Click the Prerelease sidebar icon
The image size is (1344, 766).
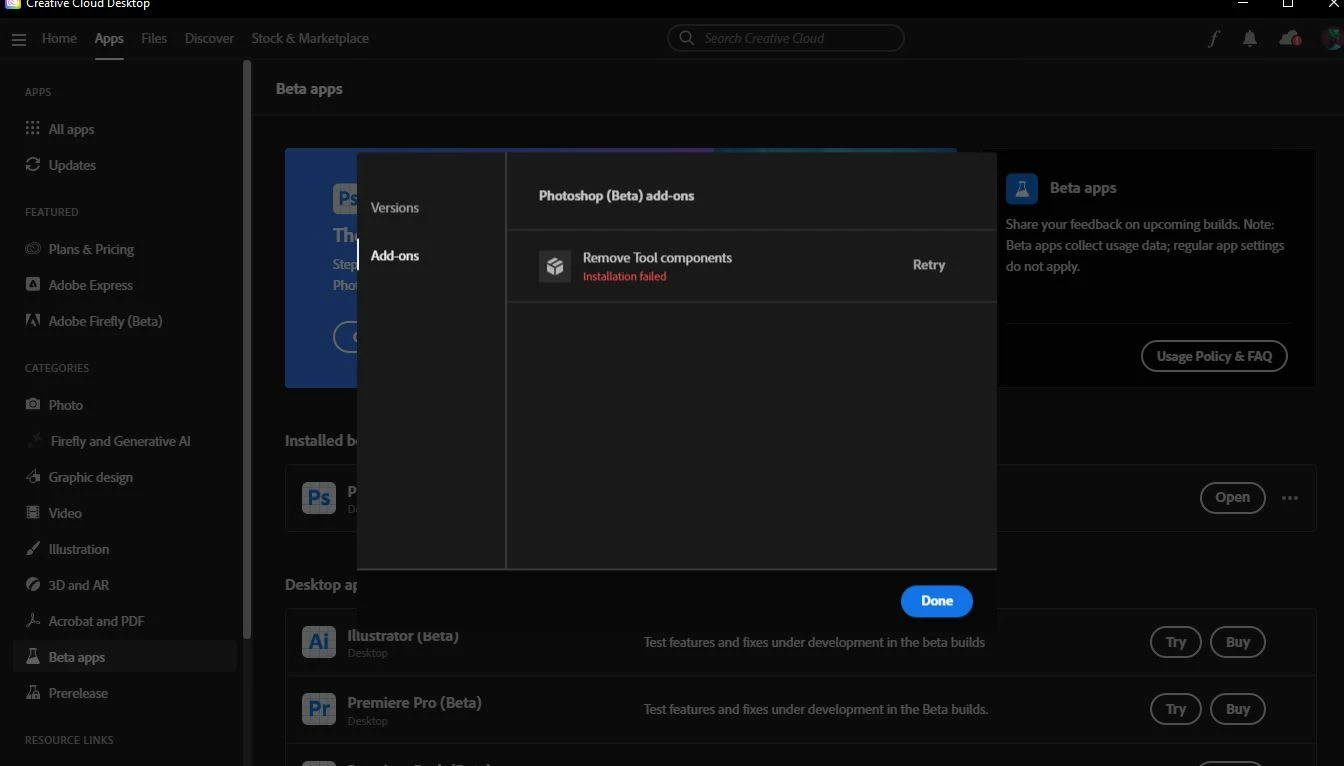tap(33, 693)
